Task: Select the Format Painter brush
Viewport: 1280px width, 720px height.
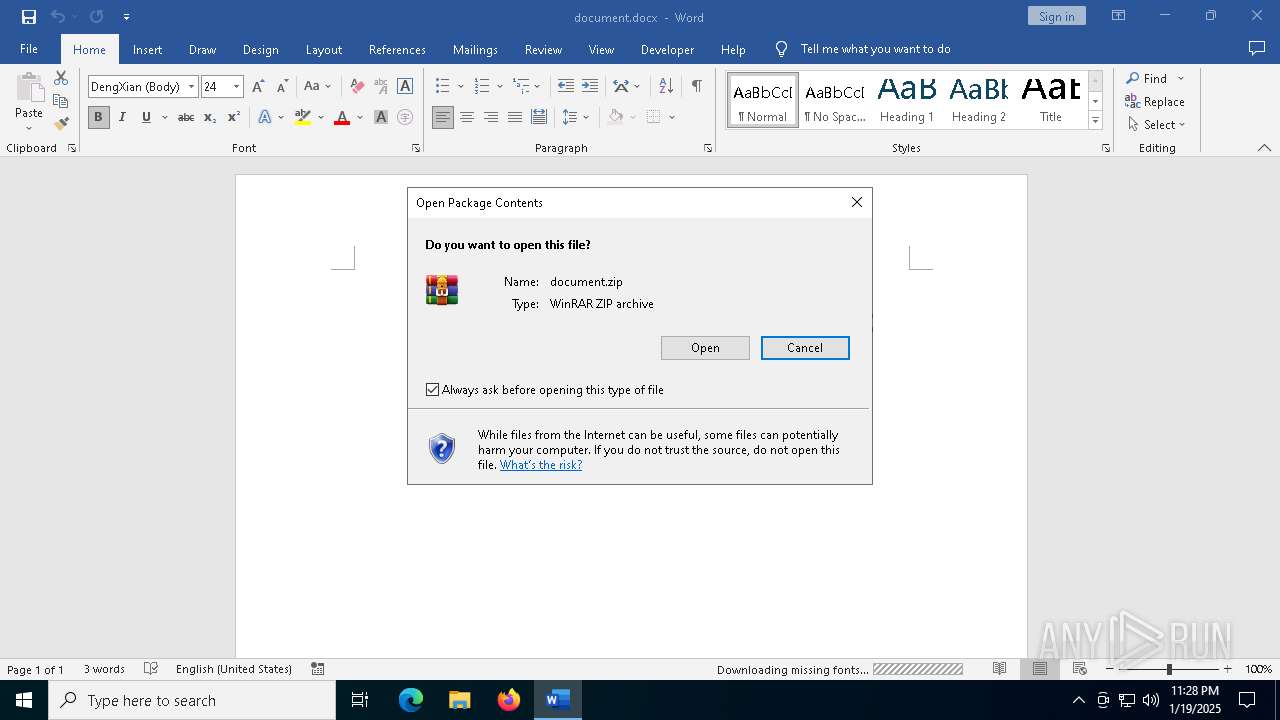Action: (61, 124)
